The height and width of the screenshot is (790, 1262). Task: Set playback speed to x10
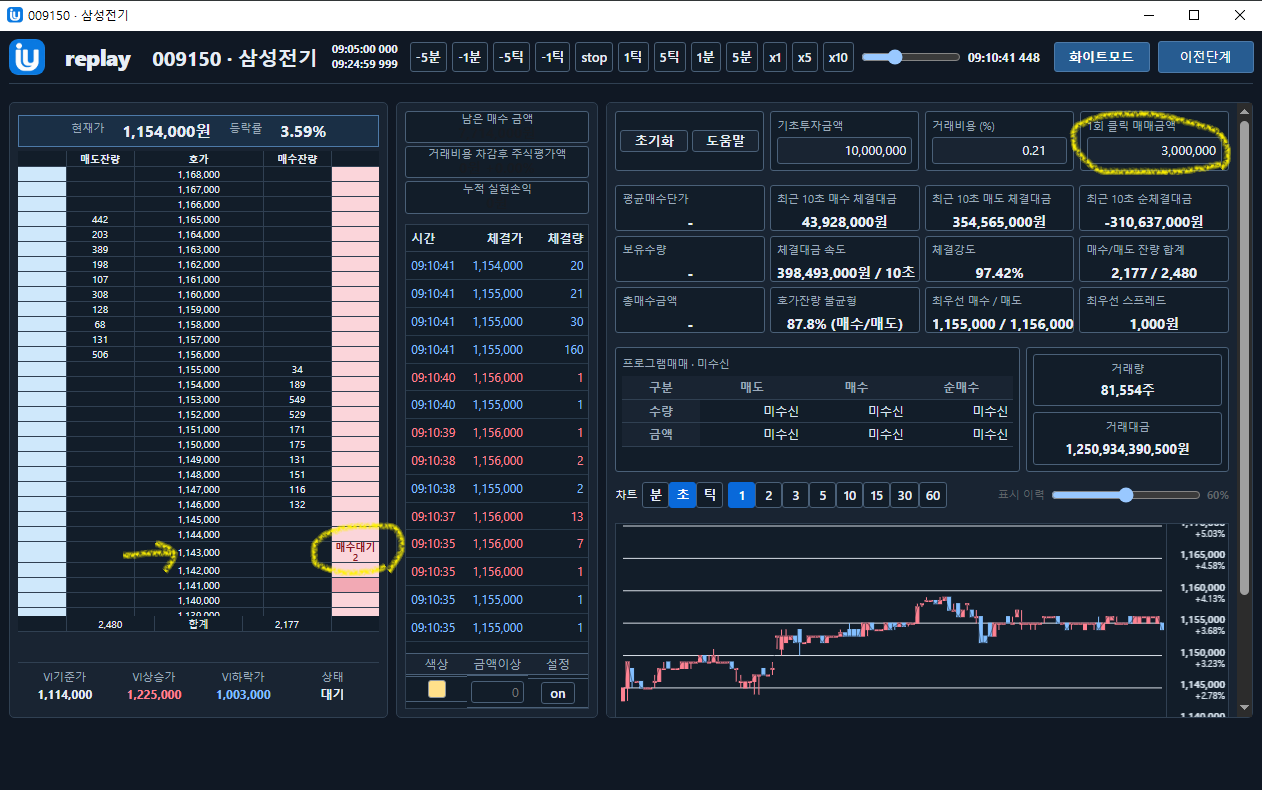tap(837, 57)
